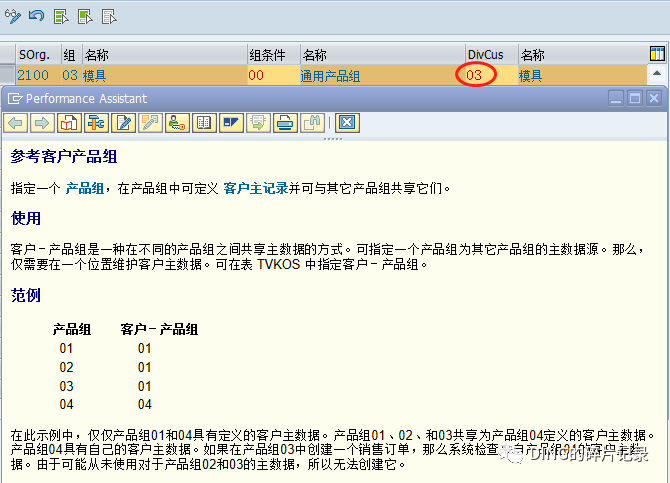Click the Select Block icon, middle of three list icons
670x483 pixels.
tap(85, 17)
